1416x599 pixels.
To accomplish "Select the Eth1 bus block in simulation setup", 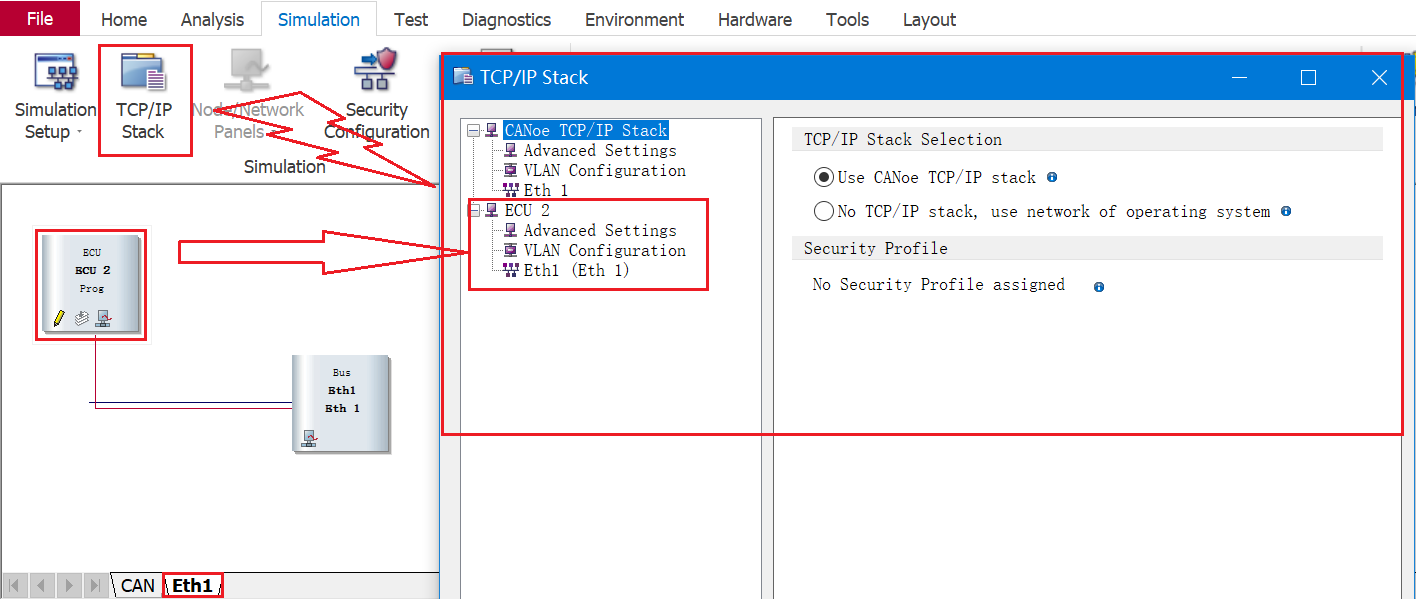I will (341, 403).
